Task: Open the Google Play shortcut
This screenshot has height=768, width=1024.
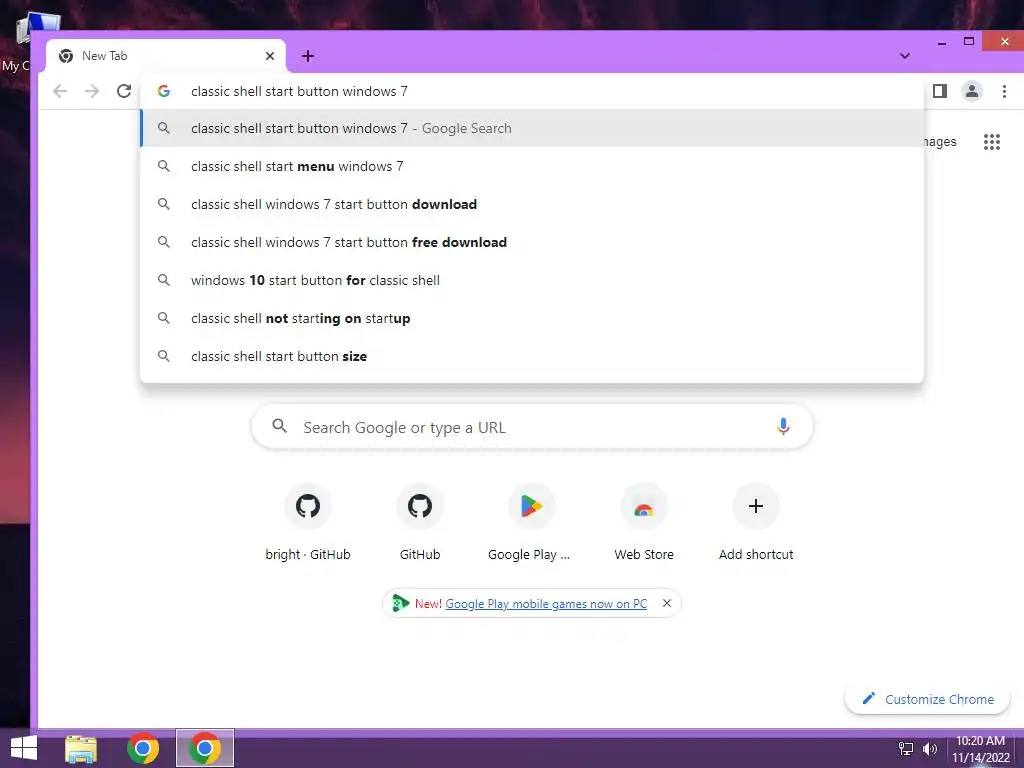Action: click(532, 522)
